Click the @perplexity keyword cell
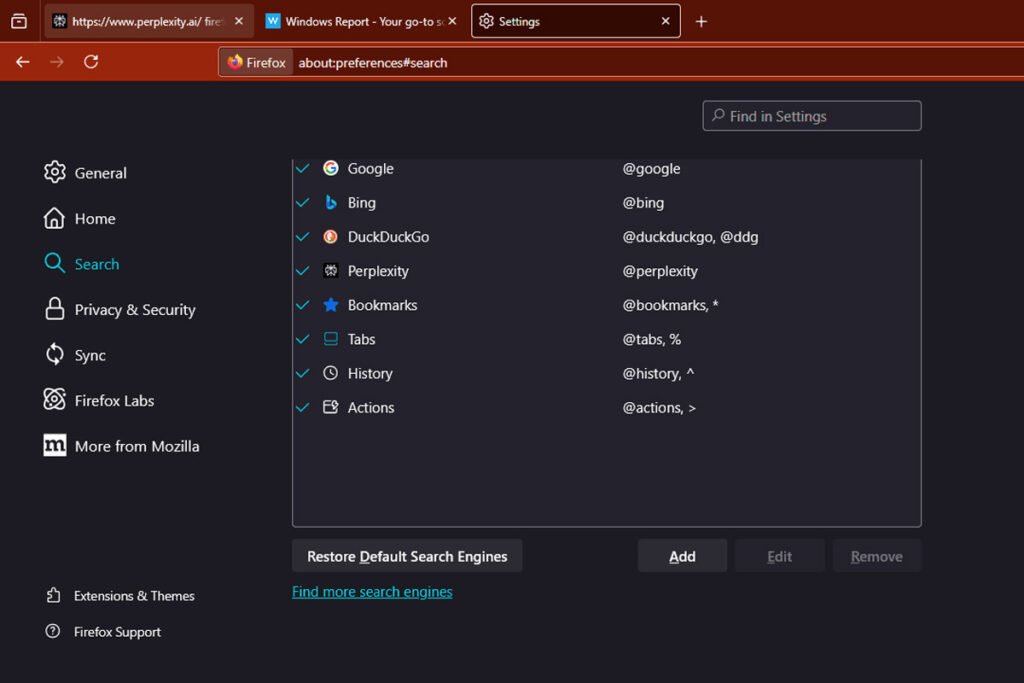The image size is (1024, 683). (660, 271)
